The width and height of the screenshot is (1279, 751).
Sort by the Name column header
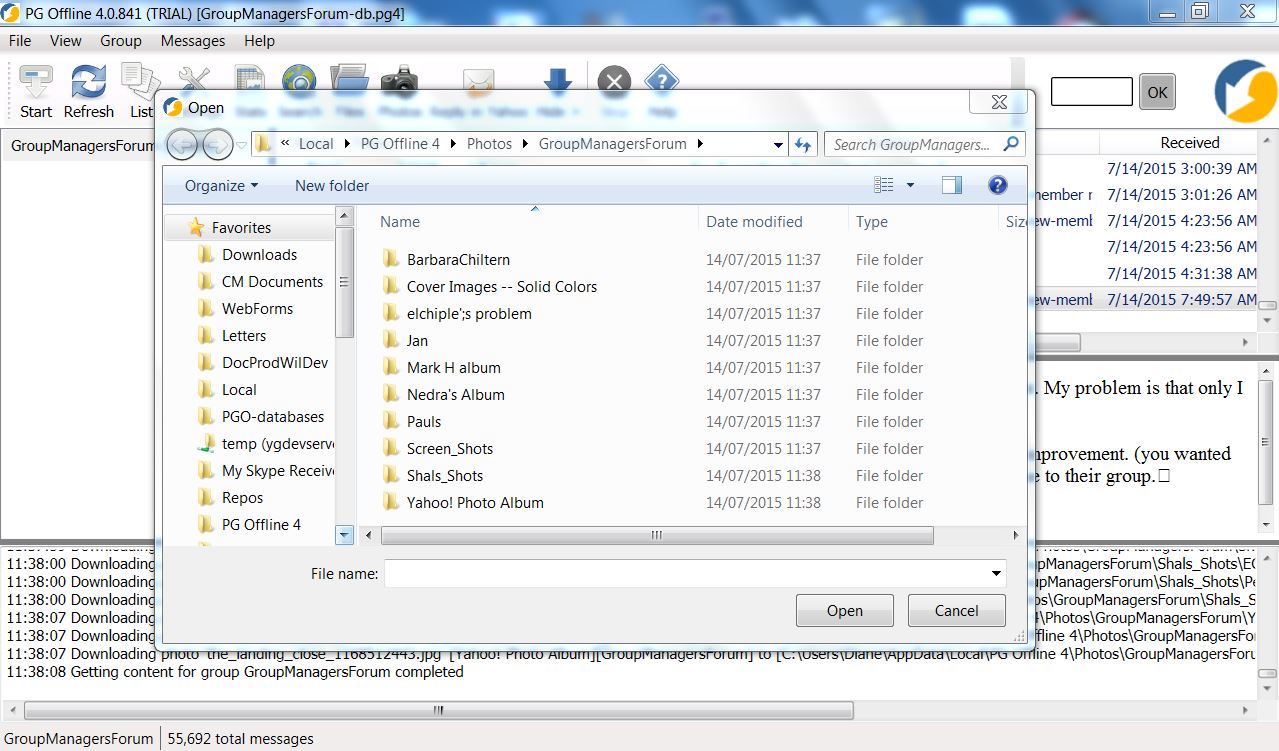coord(400,222)
